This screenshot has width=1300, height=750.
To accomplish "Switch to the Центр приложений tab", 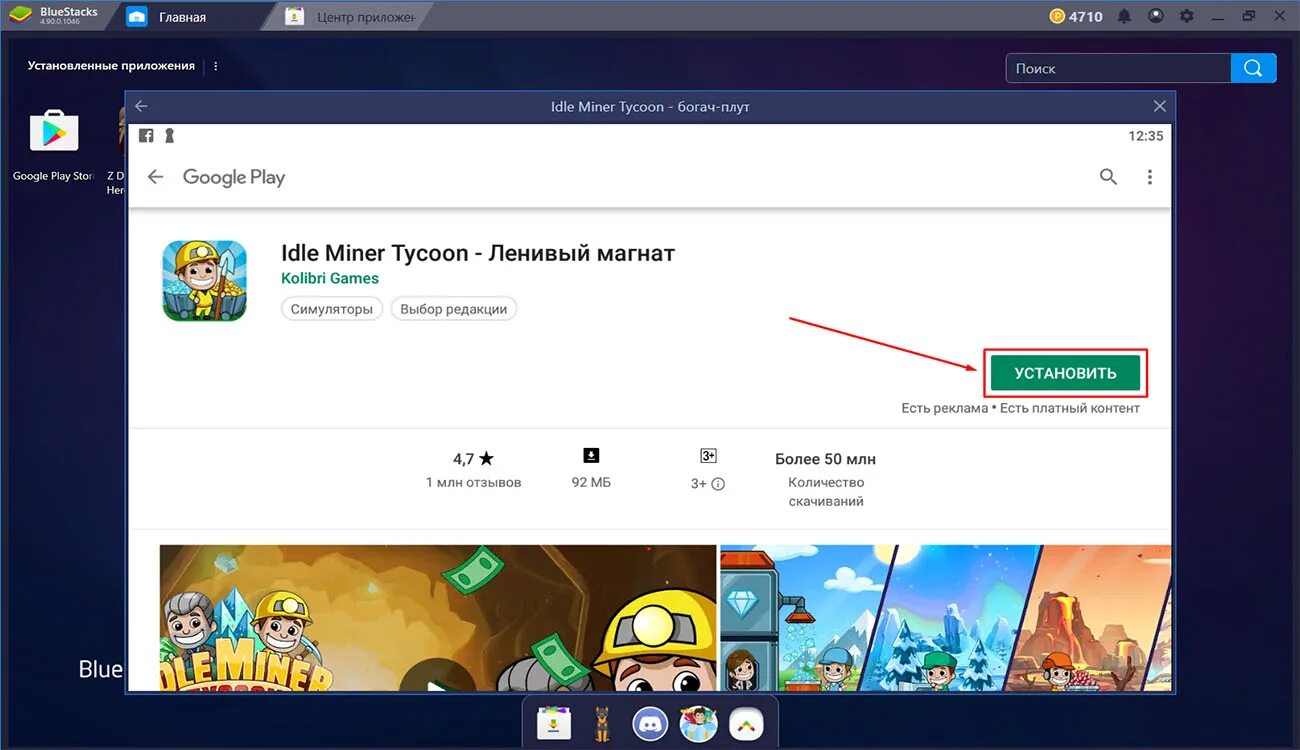I will click(352, 17).
